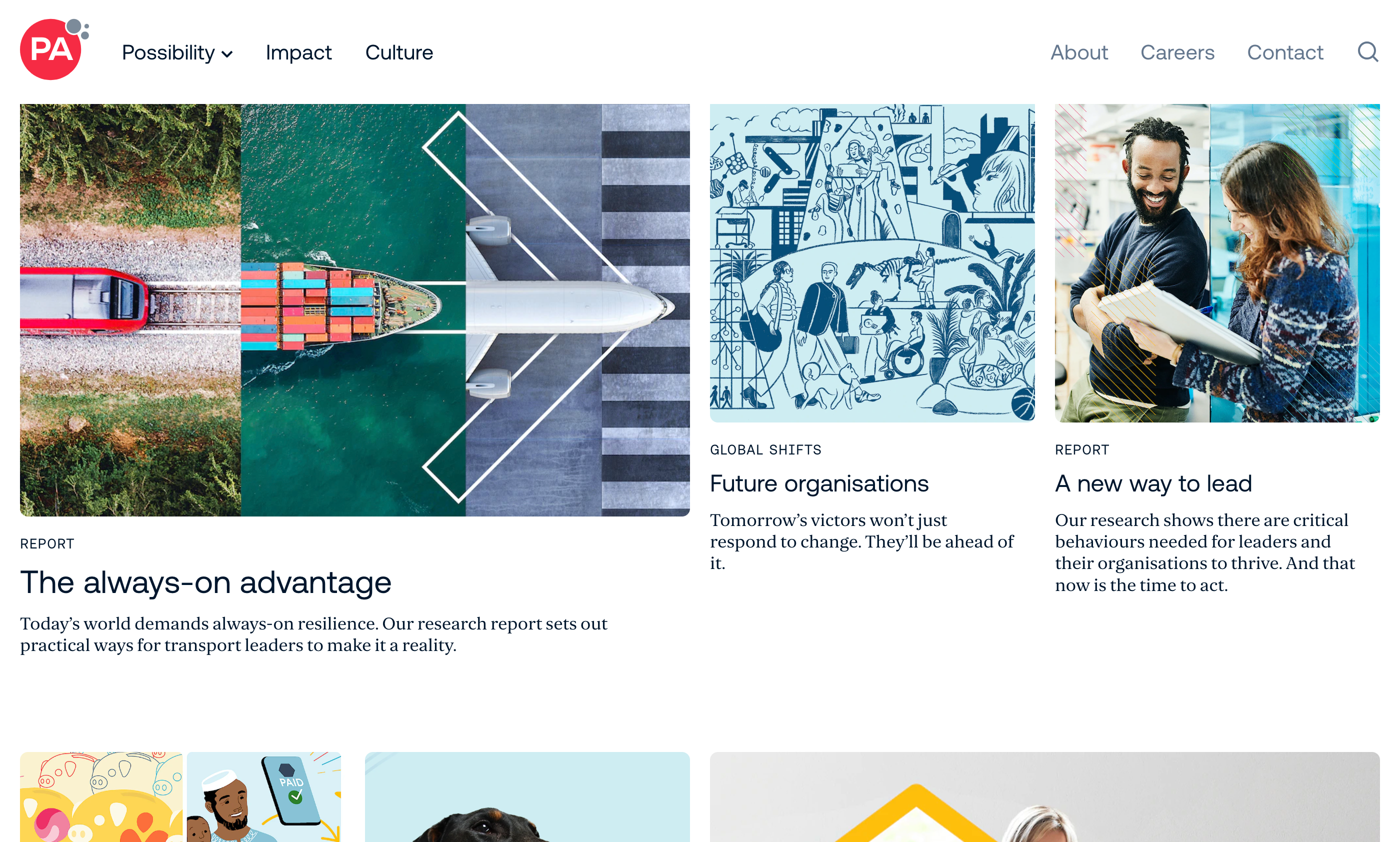Open the photo of two colleagues smiling
The width and height of the screenshot is (1400, 842).
(1217, 262)
